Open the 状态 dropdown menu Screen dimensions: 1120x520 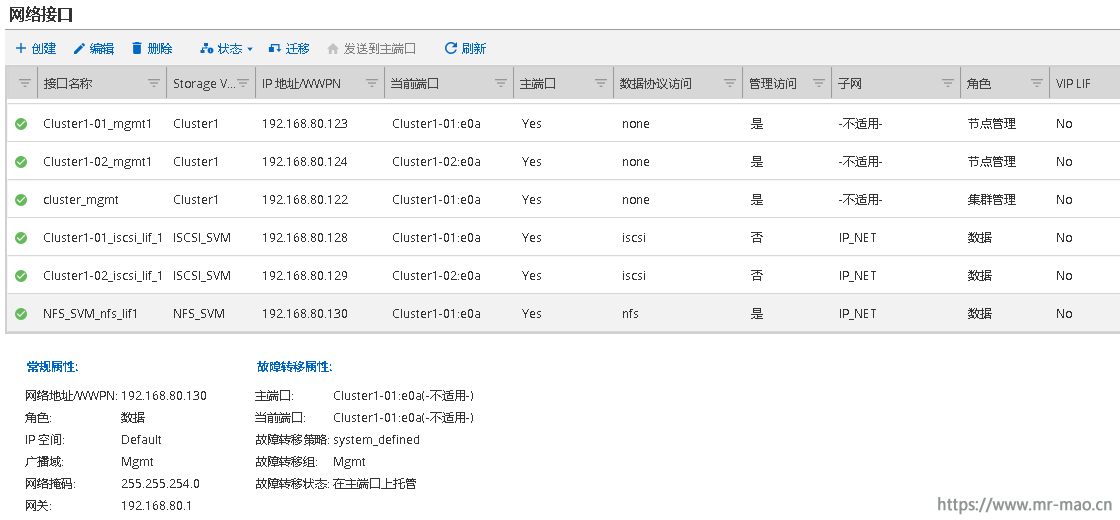(x=228, y=49)
